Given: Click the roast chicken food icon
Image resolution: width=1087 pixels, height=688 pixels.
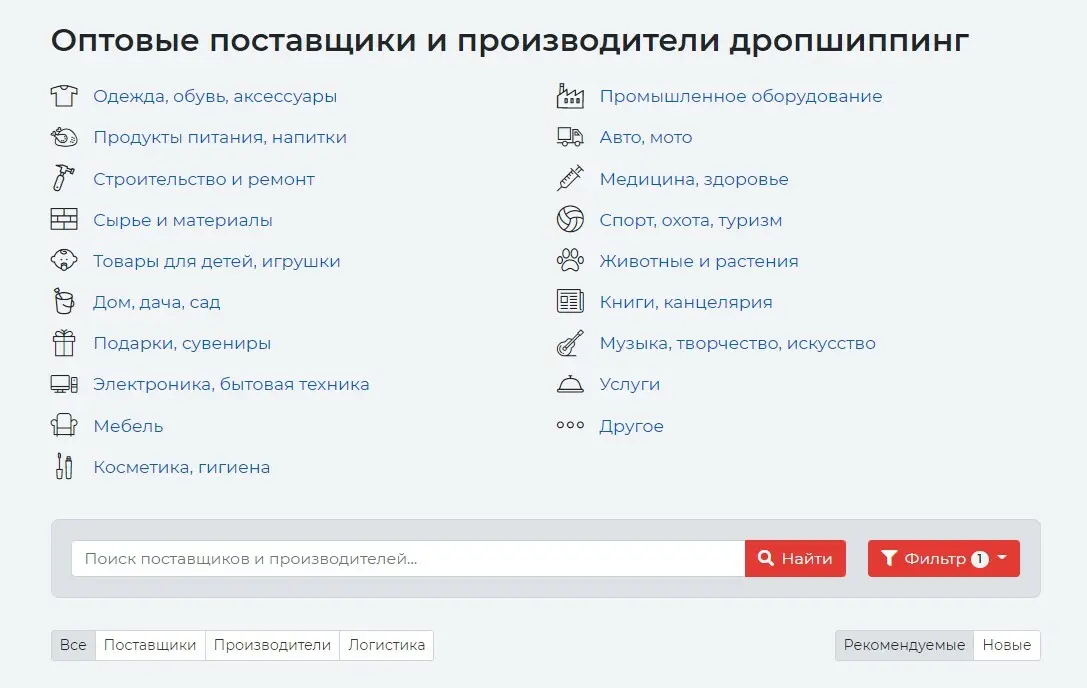Looking at the screenshot, I should tap(64, 137).
